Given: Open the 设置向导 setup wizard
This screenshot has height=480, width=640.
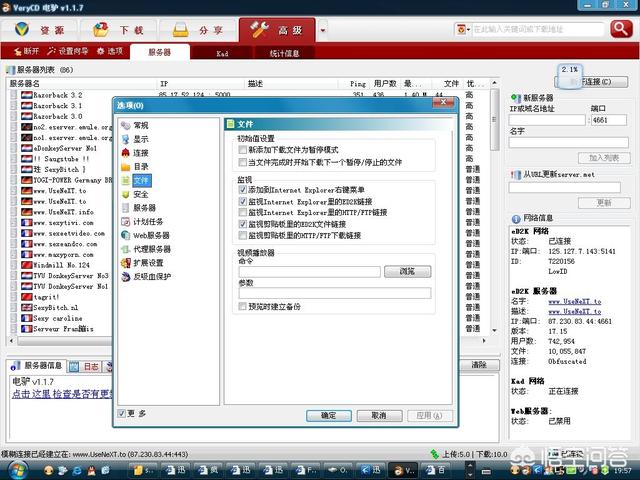Looking at the screenshot, I should tap(68, 51).
